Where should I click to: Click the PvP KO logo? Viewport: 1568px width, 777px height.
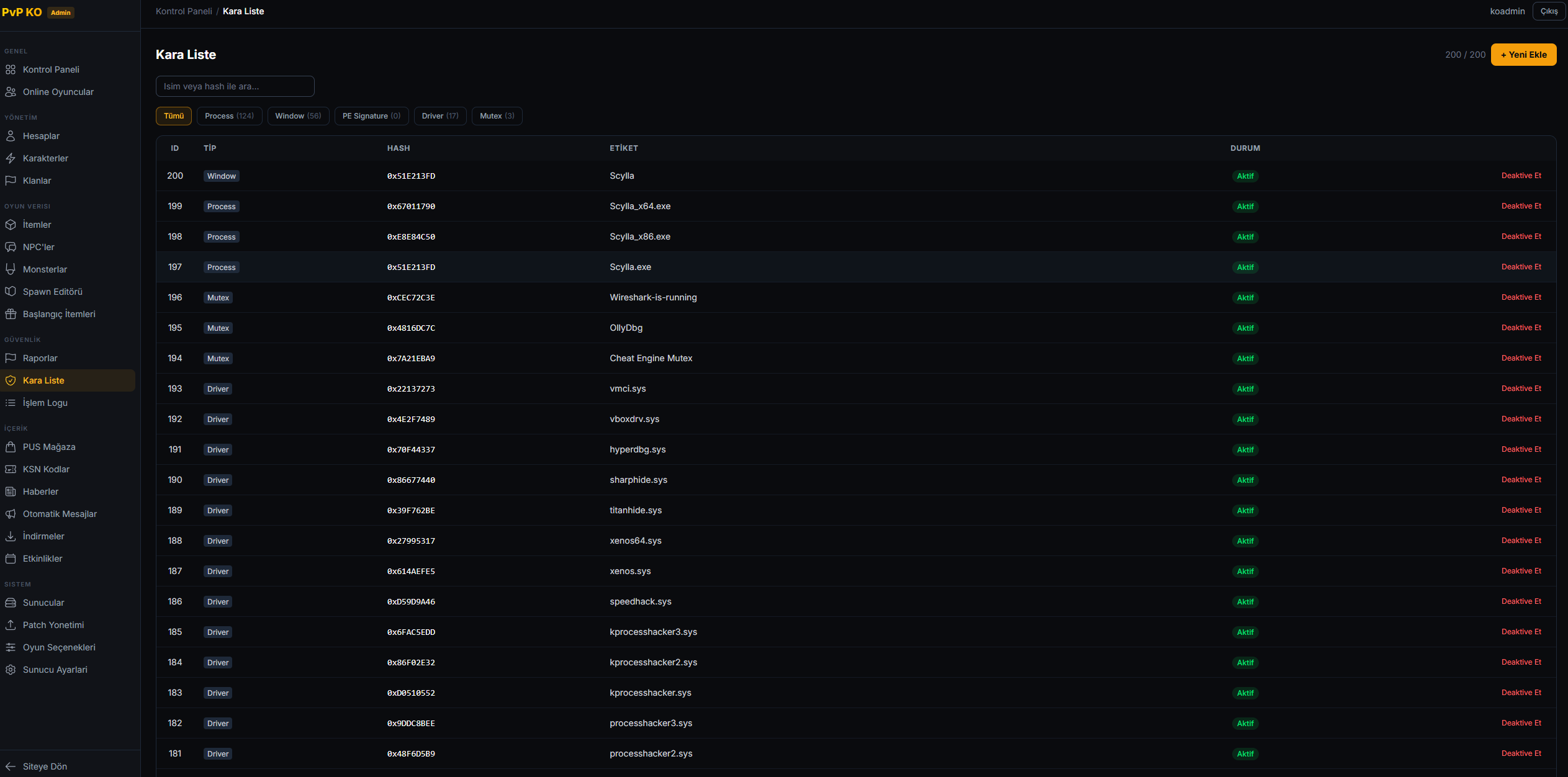click(22, 12)
